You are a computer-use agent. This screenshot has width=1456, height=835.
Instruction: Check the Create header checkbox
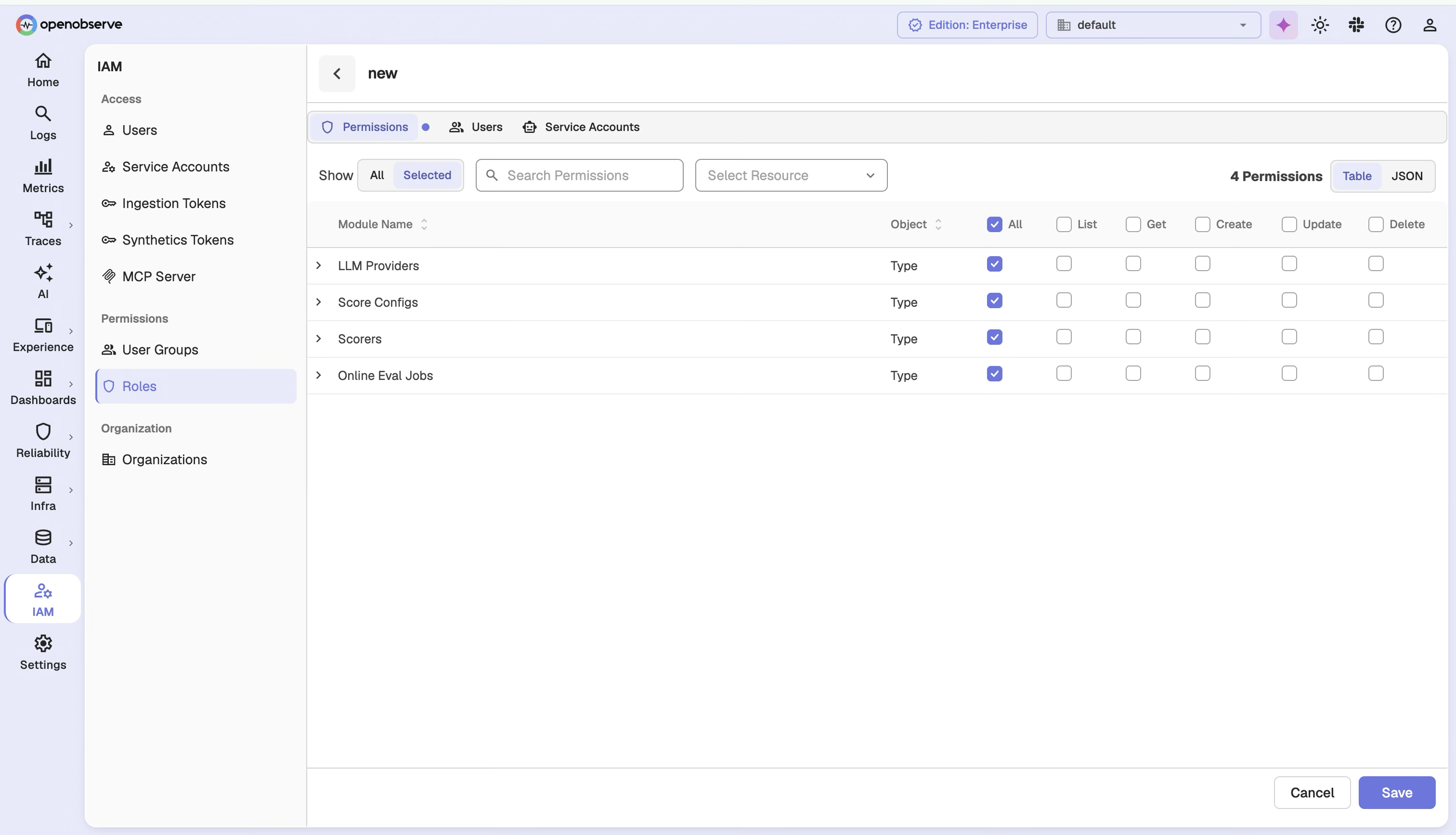1203,224
